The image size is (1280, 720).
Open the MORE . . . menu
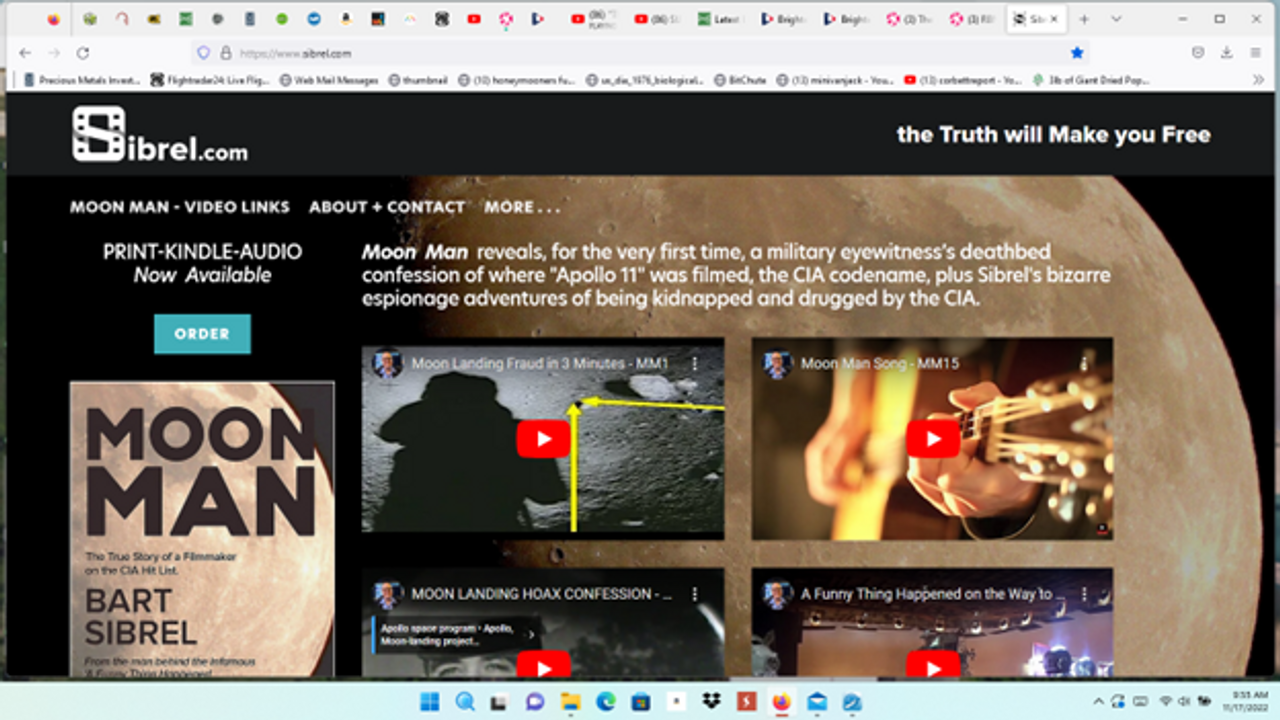522,207
